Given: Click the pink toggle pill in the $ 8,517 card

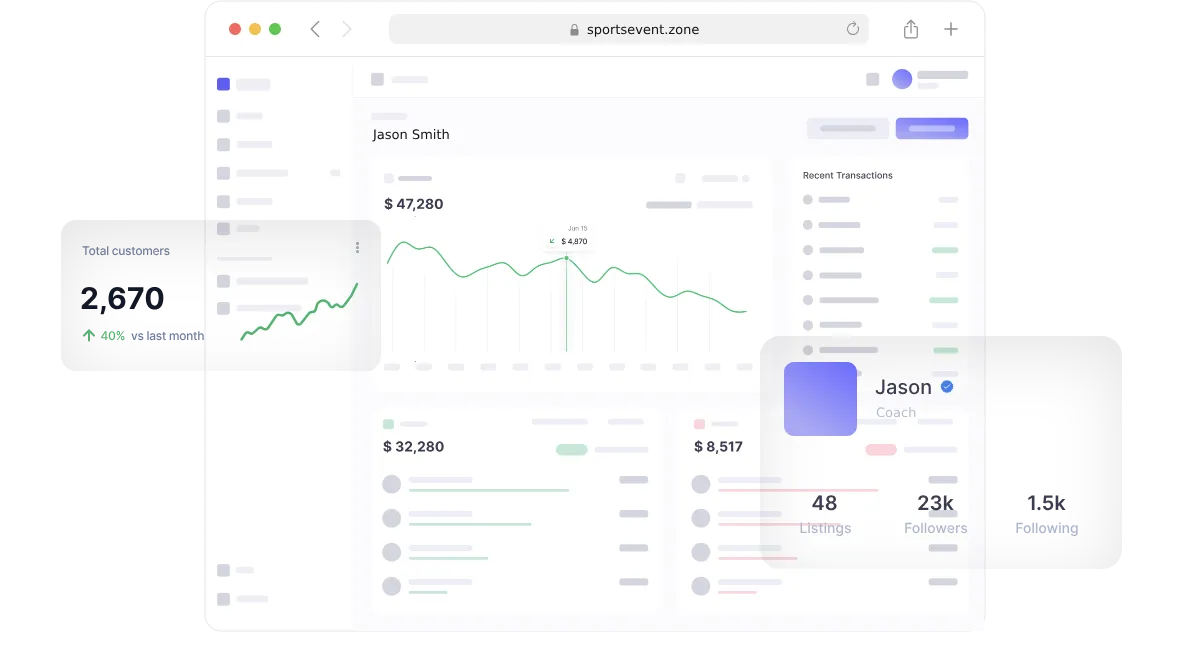Looking at the screenshot, I should (880, 450).
